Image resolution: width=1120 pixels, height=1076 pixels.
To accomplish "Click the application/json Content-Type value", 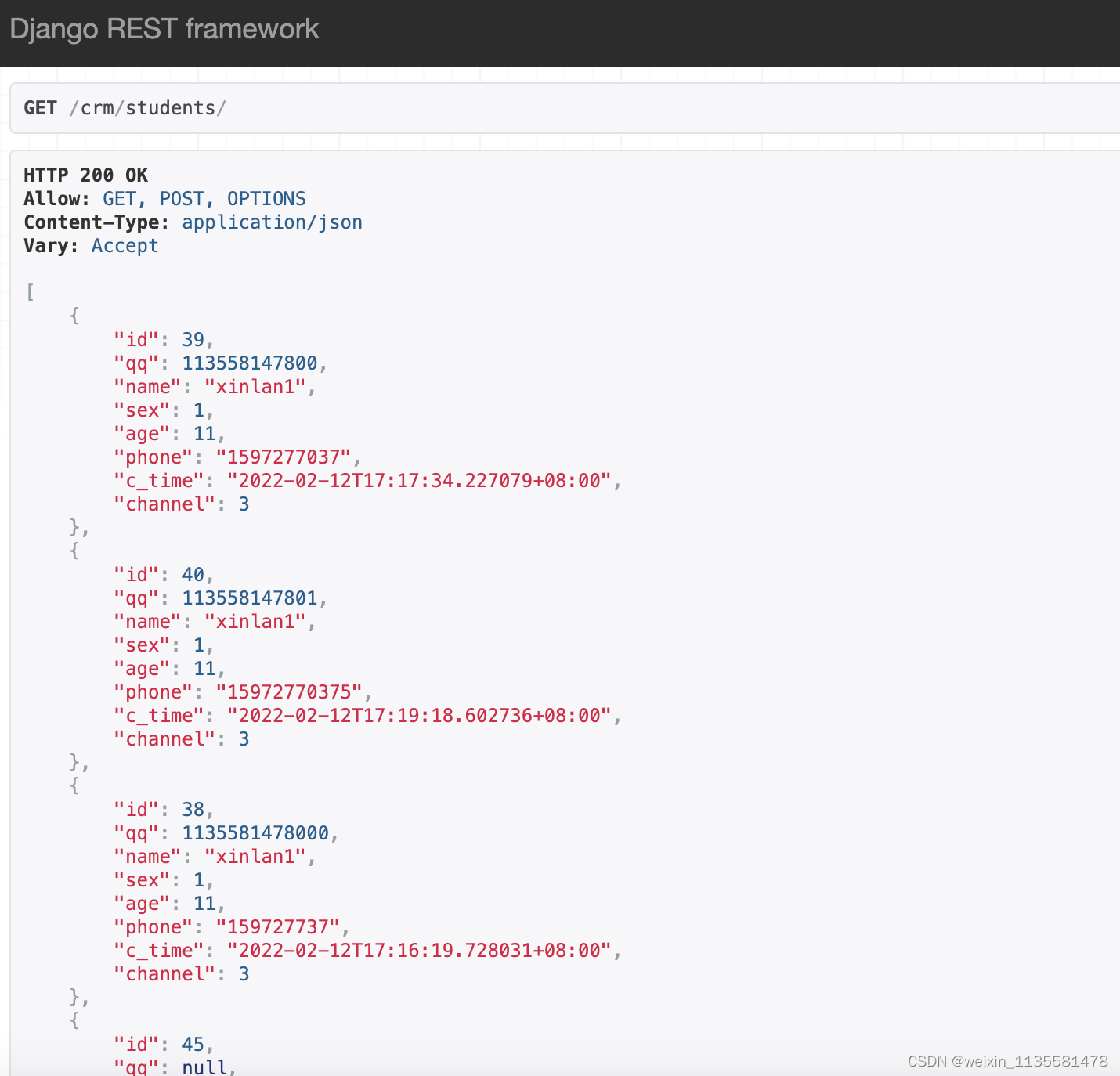I will (x=273, y=222).
